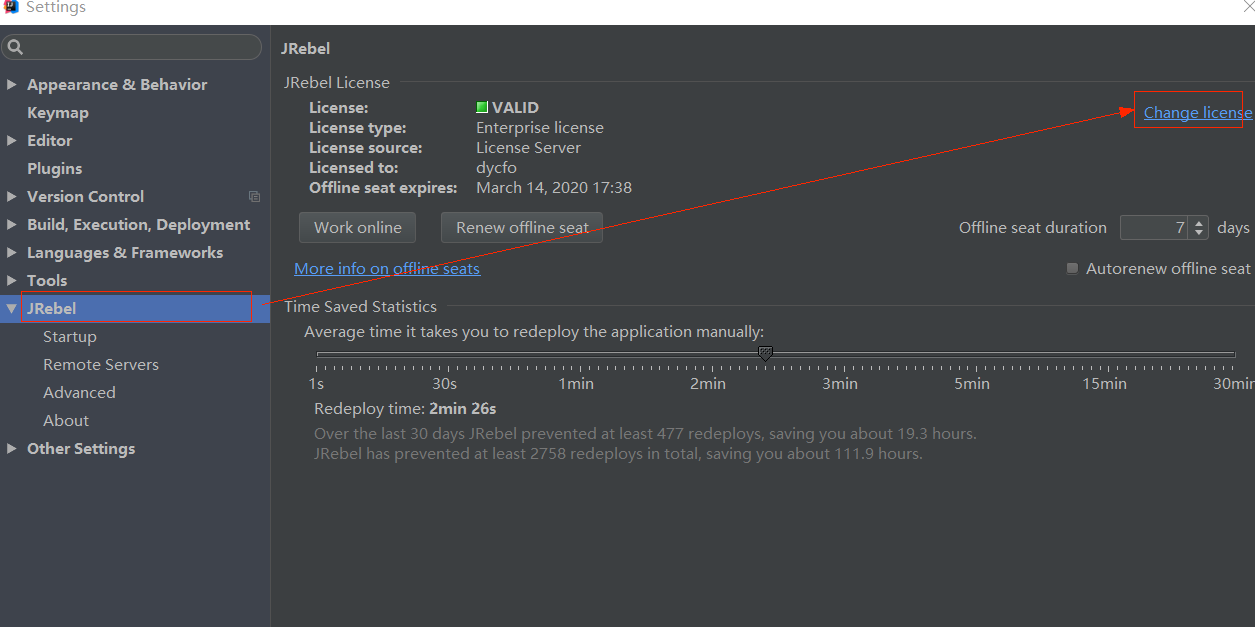Collapse the JRebel settings section
This screenshot has width=1255, height=627.
coord(12,309)
